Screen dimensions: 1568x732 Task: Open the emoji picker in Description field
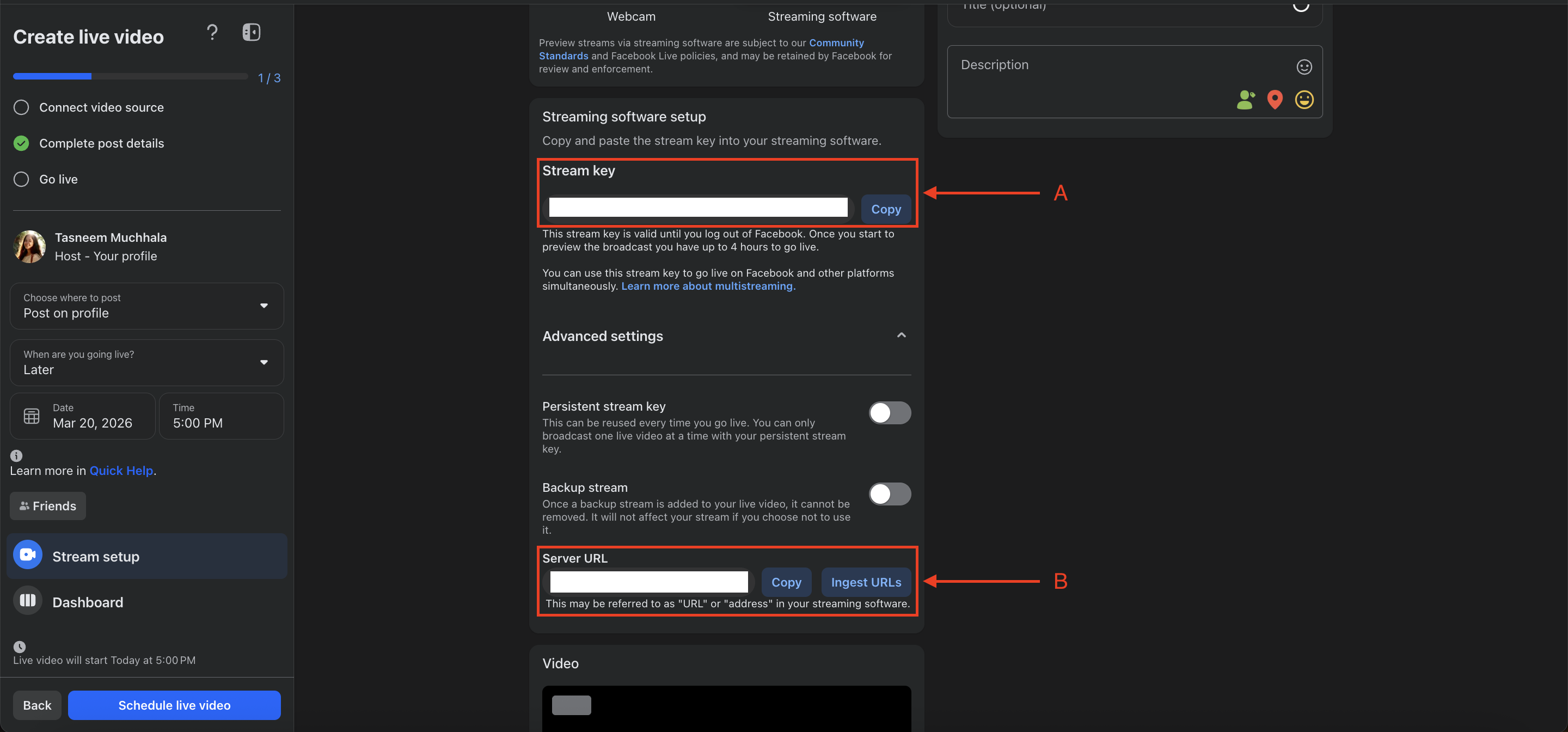pos(1304,66)
